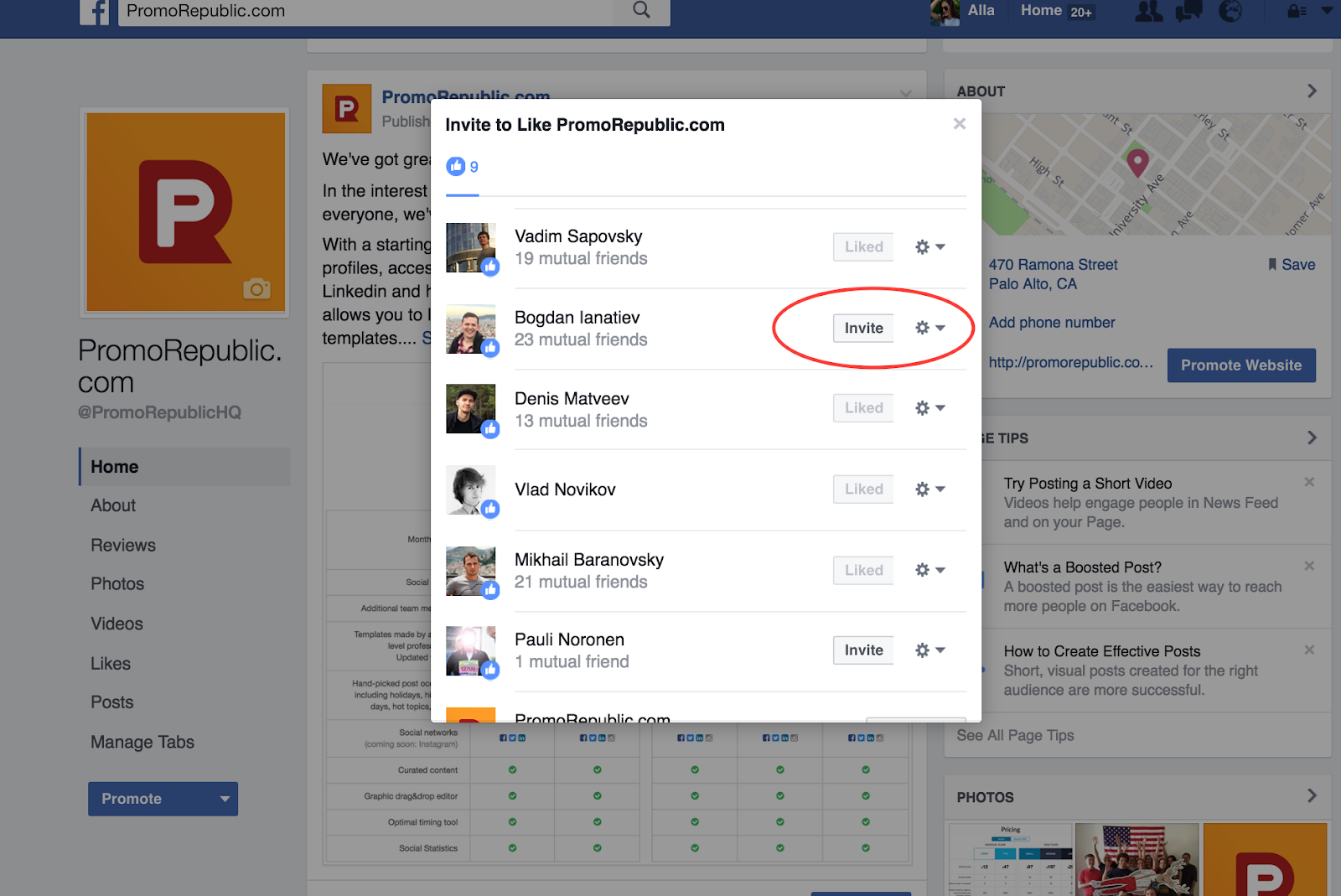Open the notifications globe icon
The image size is (1341, 896).
[1230, 11]
